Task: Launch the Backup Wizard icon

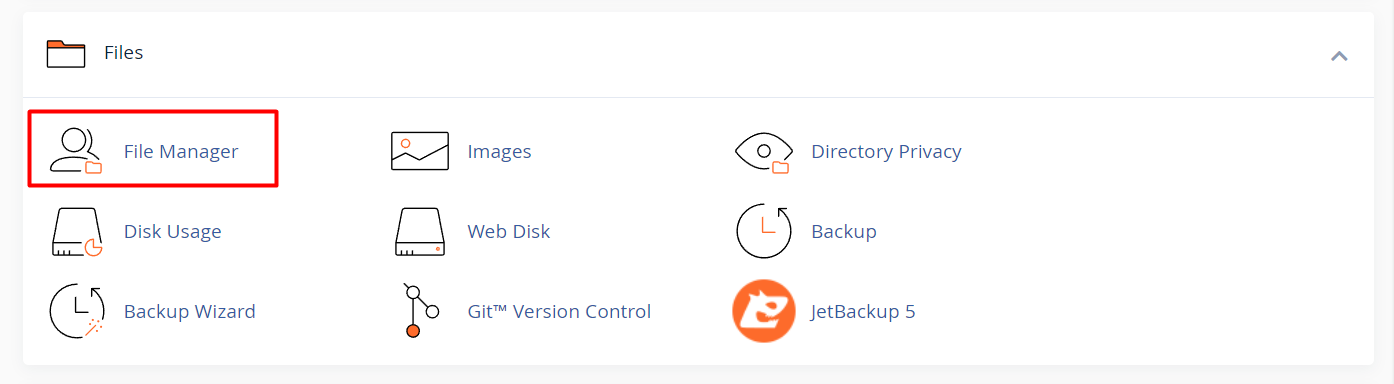Action: click(x=77, y=311)
